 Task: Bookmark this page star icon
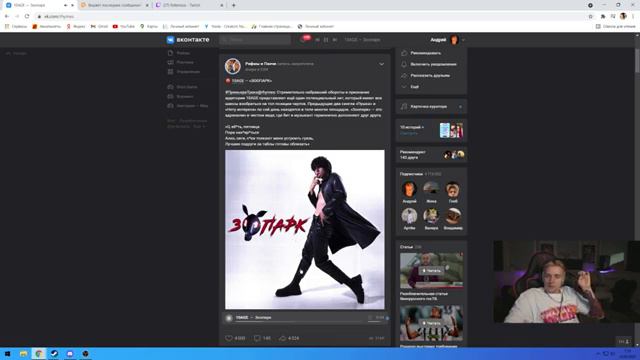pyautogui.click(x=590, y=16)
